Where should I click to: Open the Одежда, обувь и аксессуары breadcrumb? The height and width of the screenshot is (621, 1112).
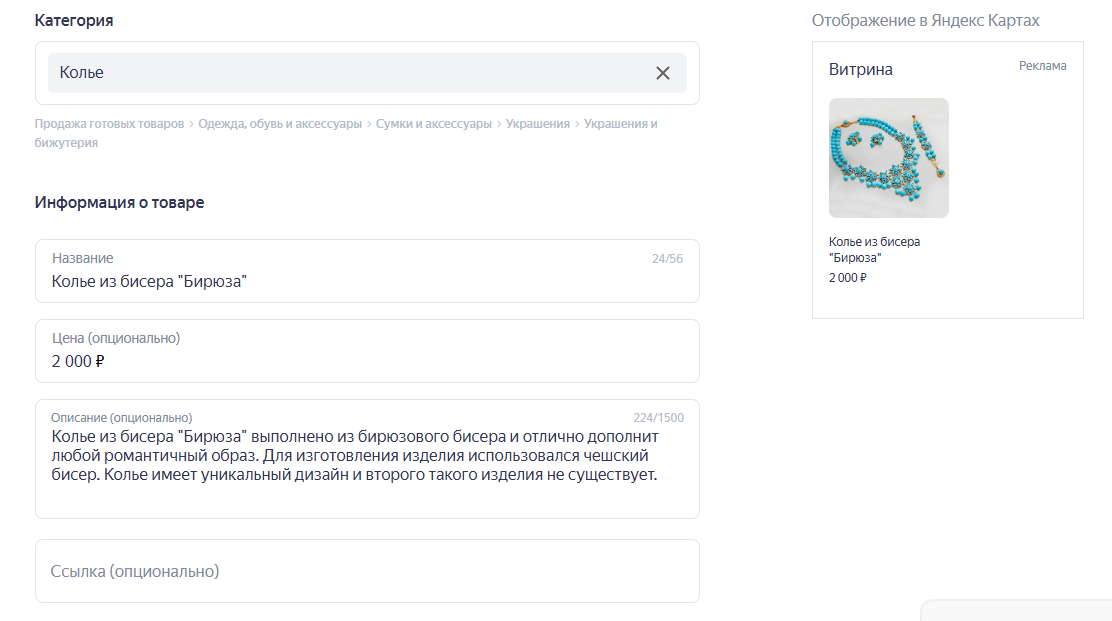pos(280,124)
